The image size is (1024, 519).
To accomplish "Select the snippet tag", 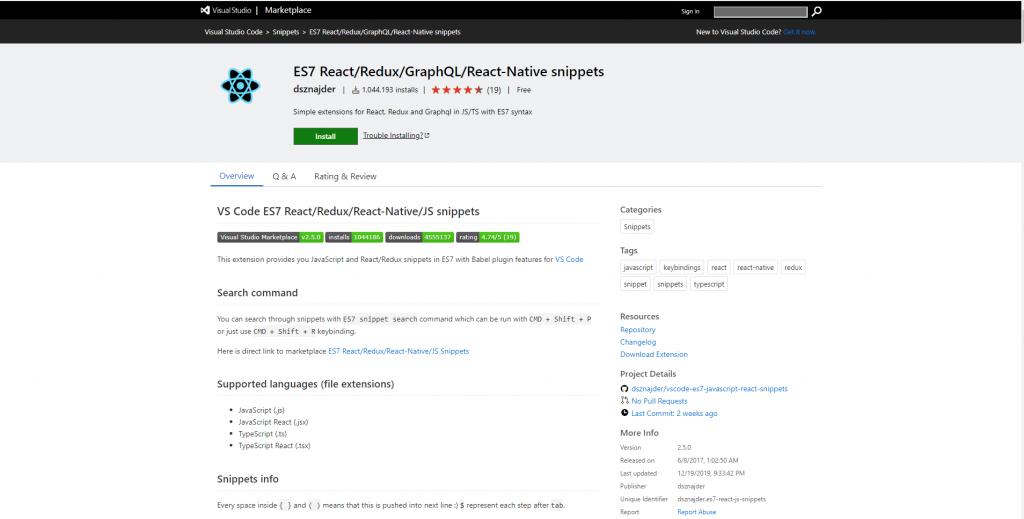I will [635, 284].
